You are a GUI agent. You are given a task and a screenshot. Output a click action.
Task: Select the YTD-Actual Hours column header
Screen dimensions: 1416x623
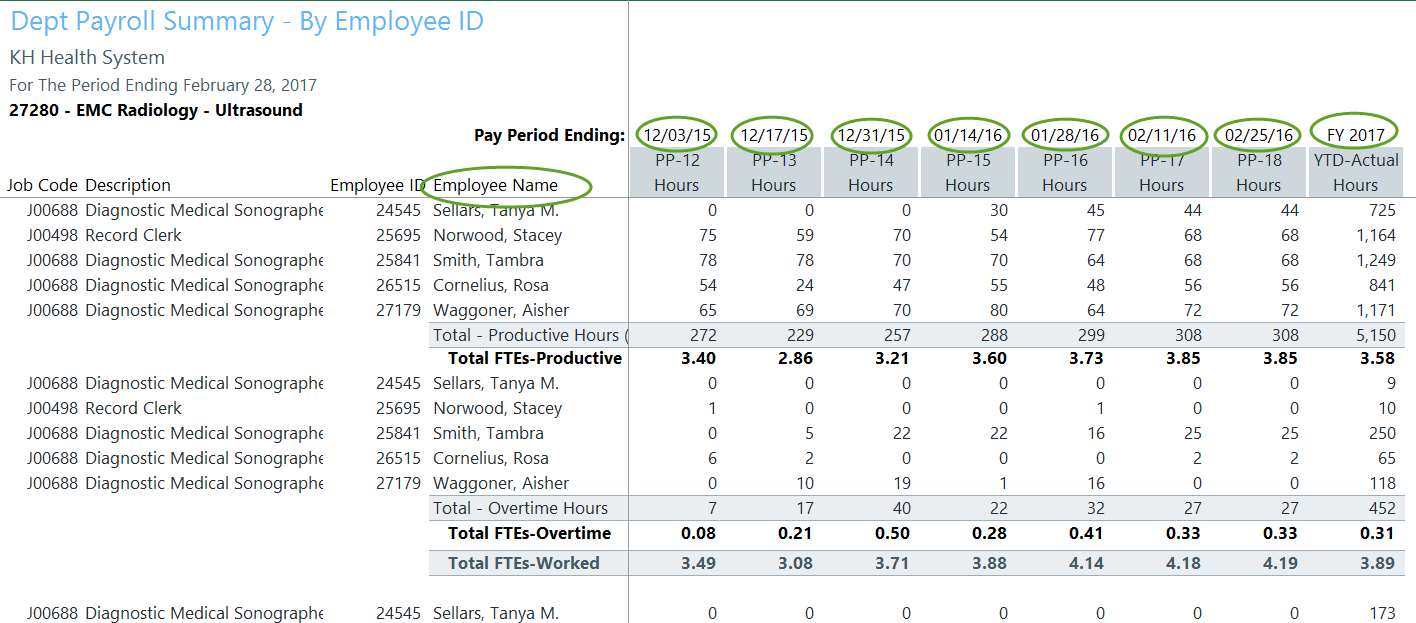click(1355, 172)
